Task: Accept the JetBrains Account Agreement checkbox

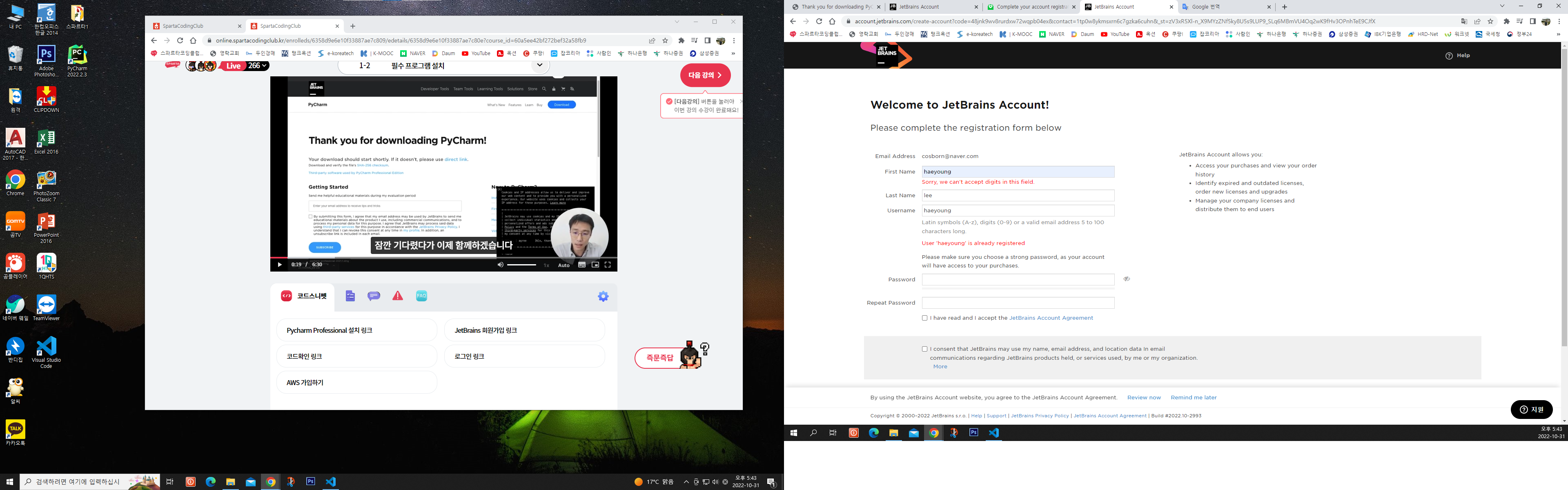Action: [924, 318]
